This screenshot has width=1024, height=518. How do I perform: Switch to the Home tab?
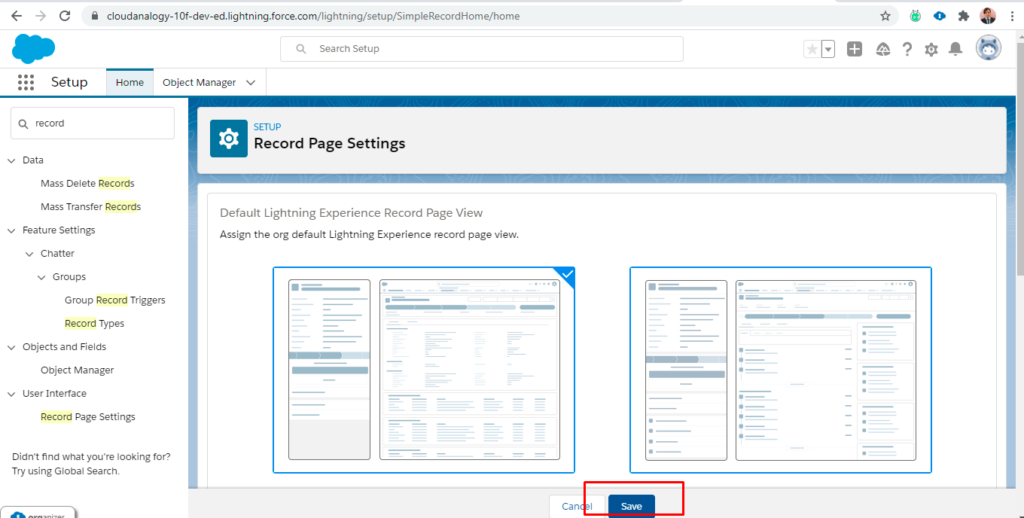pyautogui.click(x=129, y=82)
